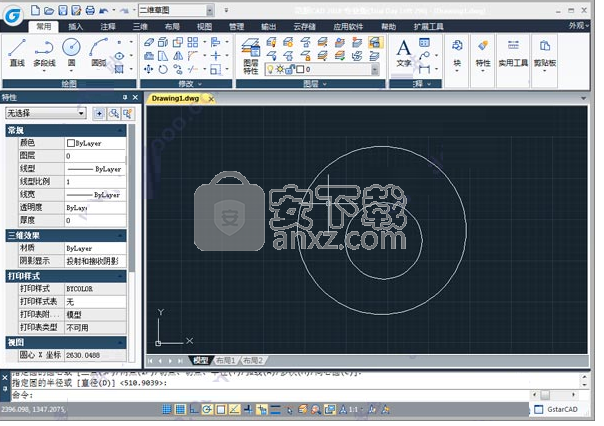Toggle Object Snap Tracking in status bar
The width and height of the screenshot is (604, 426).
[234, 409]
